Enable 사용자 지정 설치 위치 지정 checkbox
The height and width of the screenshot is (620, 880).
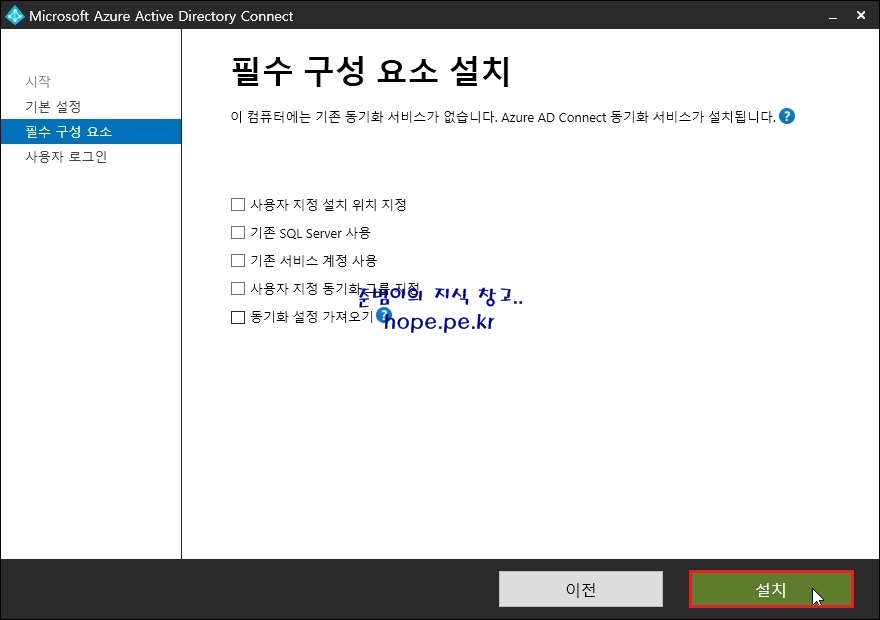pyautogui.click(x=238, y=204)
